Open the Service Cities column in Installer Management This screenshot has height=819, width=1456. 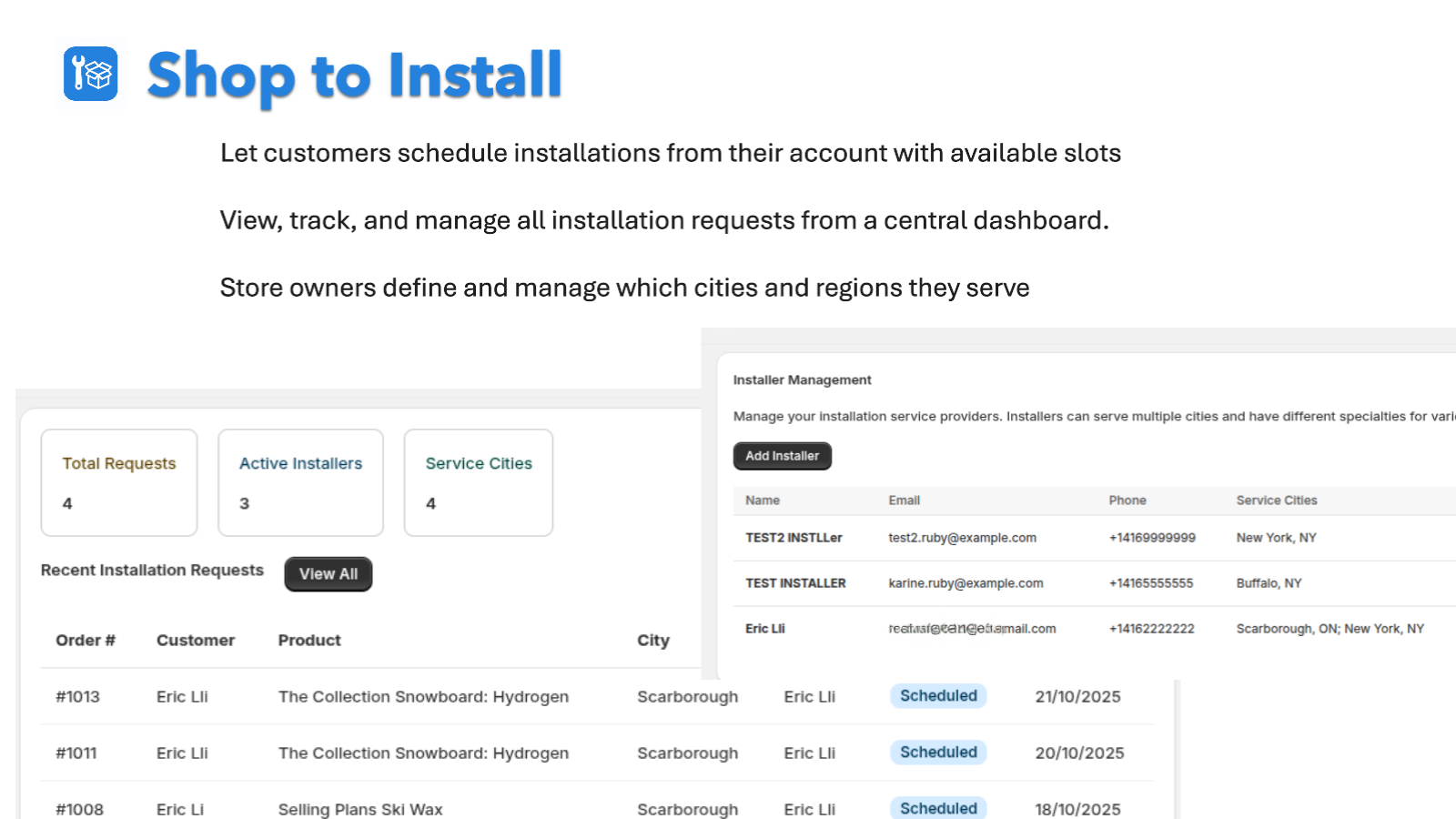[1276, 500]
